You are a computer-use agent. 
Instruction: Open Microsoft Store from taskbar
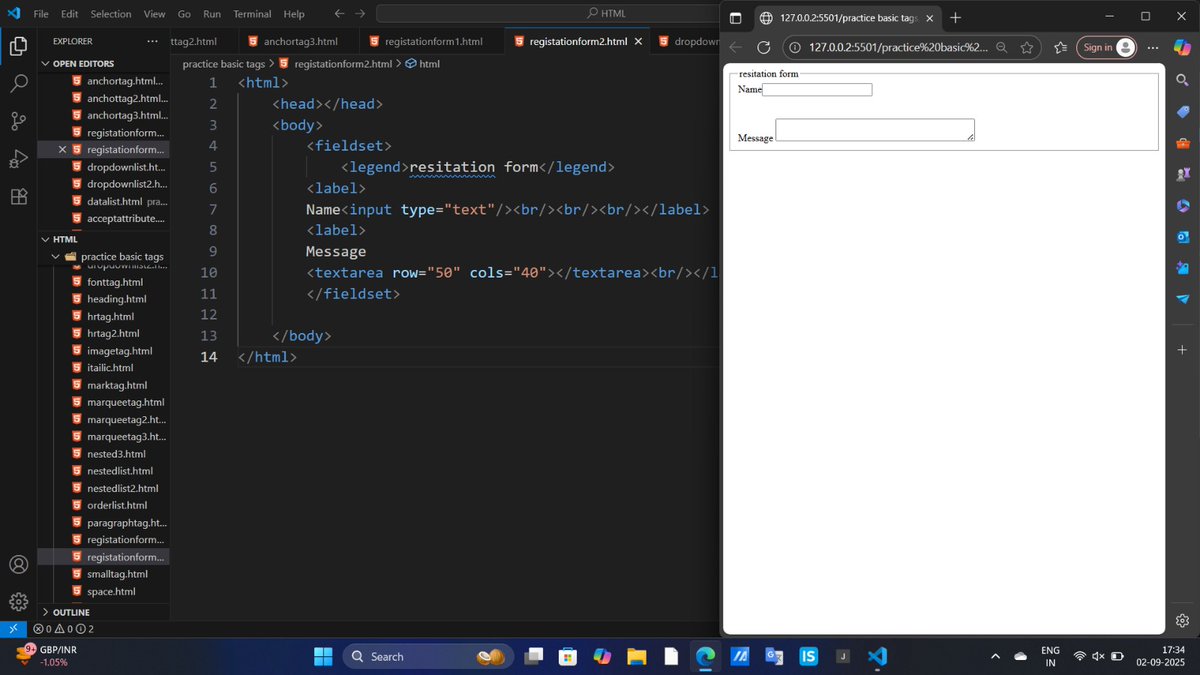pos(567,657)
